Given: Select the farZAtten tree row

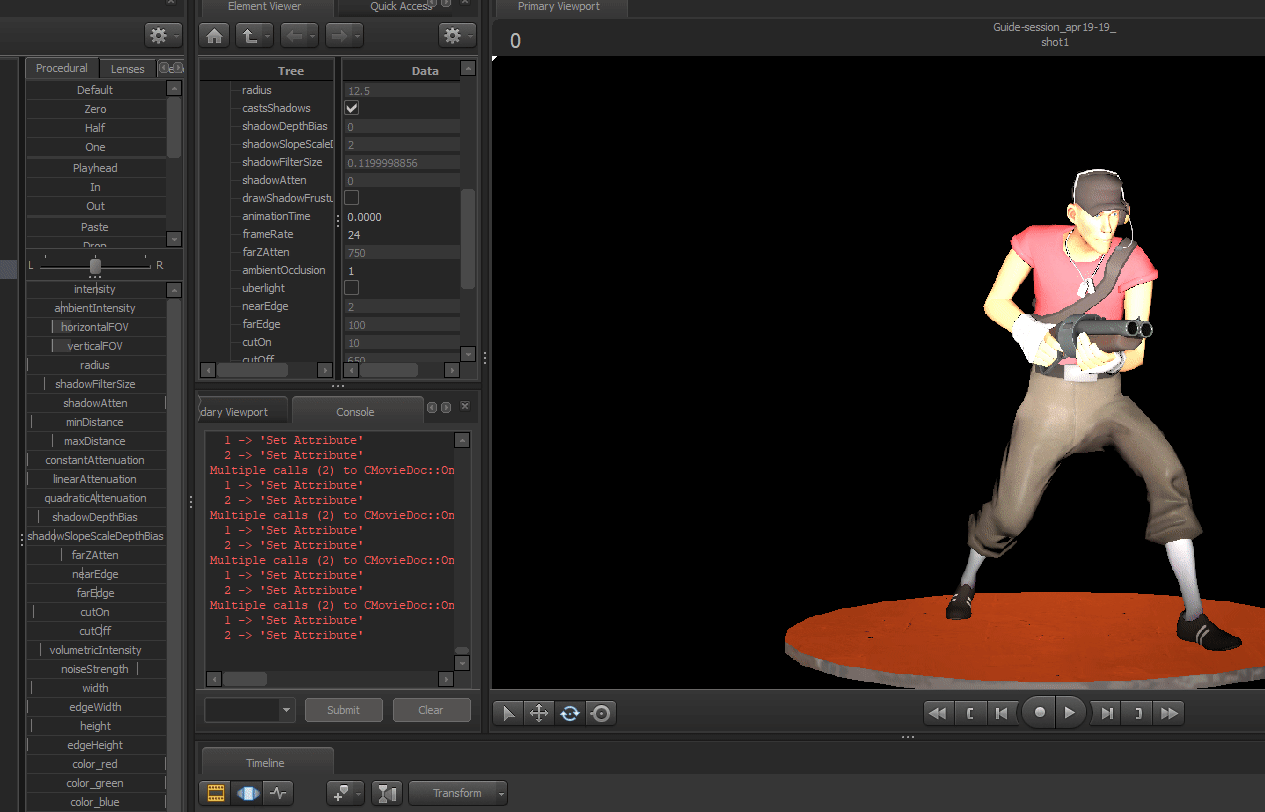Looking at the screenshot, I should point(268,252).
